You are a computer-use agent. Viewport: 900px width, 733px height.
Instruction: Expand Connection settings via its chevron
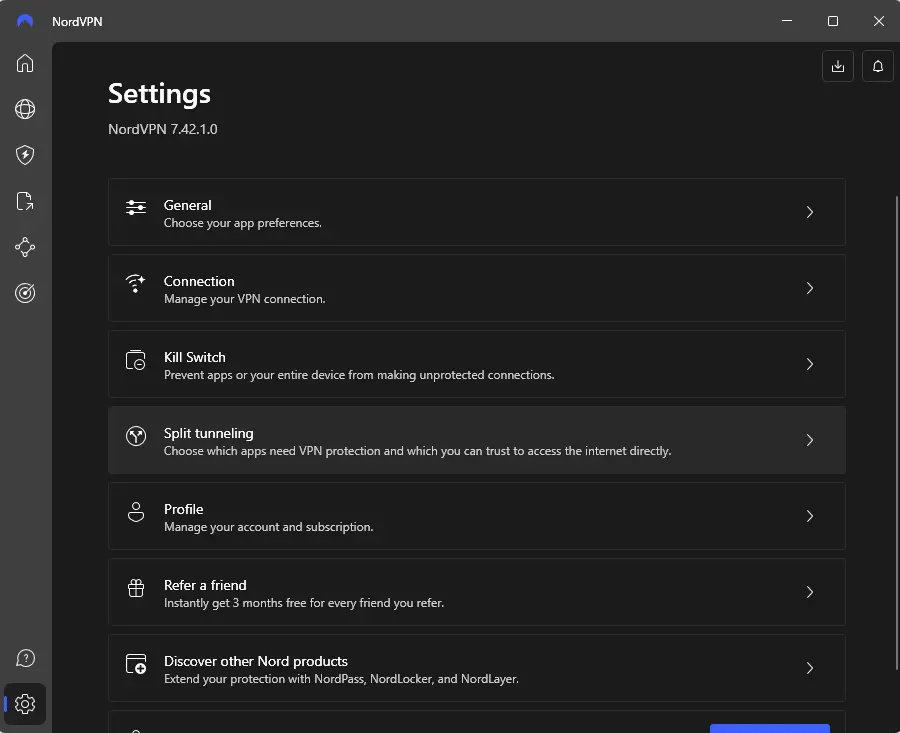coord(809,288)
